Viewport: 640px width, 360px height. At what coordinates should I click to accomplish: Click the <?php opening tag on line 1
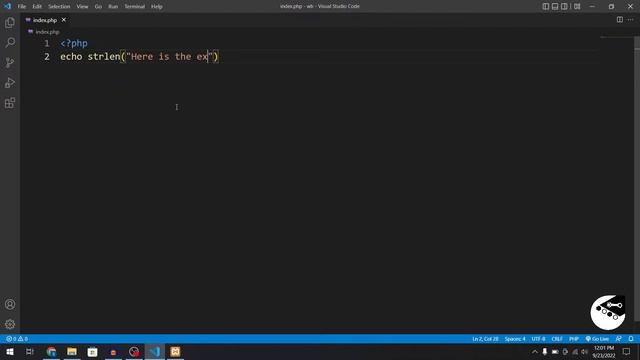[74, 43]
